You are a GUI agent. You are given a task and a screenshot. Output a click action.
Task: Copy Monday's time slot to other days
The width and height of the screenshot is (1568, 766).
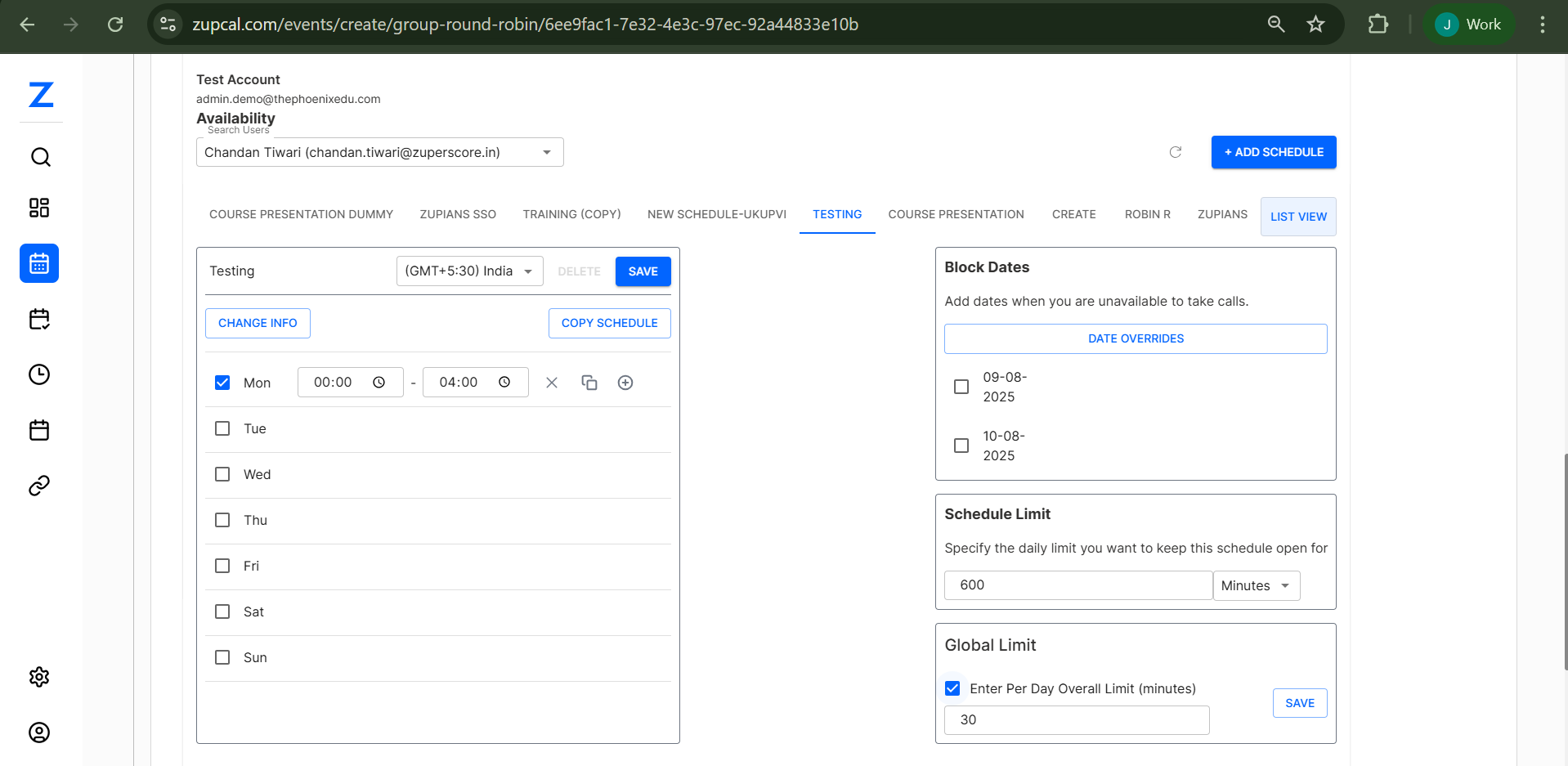[589, 383]
